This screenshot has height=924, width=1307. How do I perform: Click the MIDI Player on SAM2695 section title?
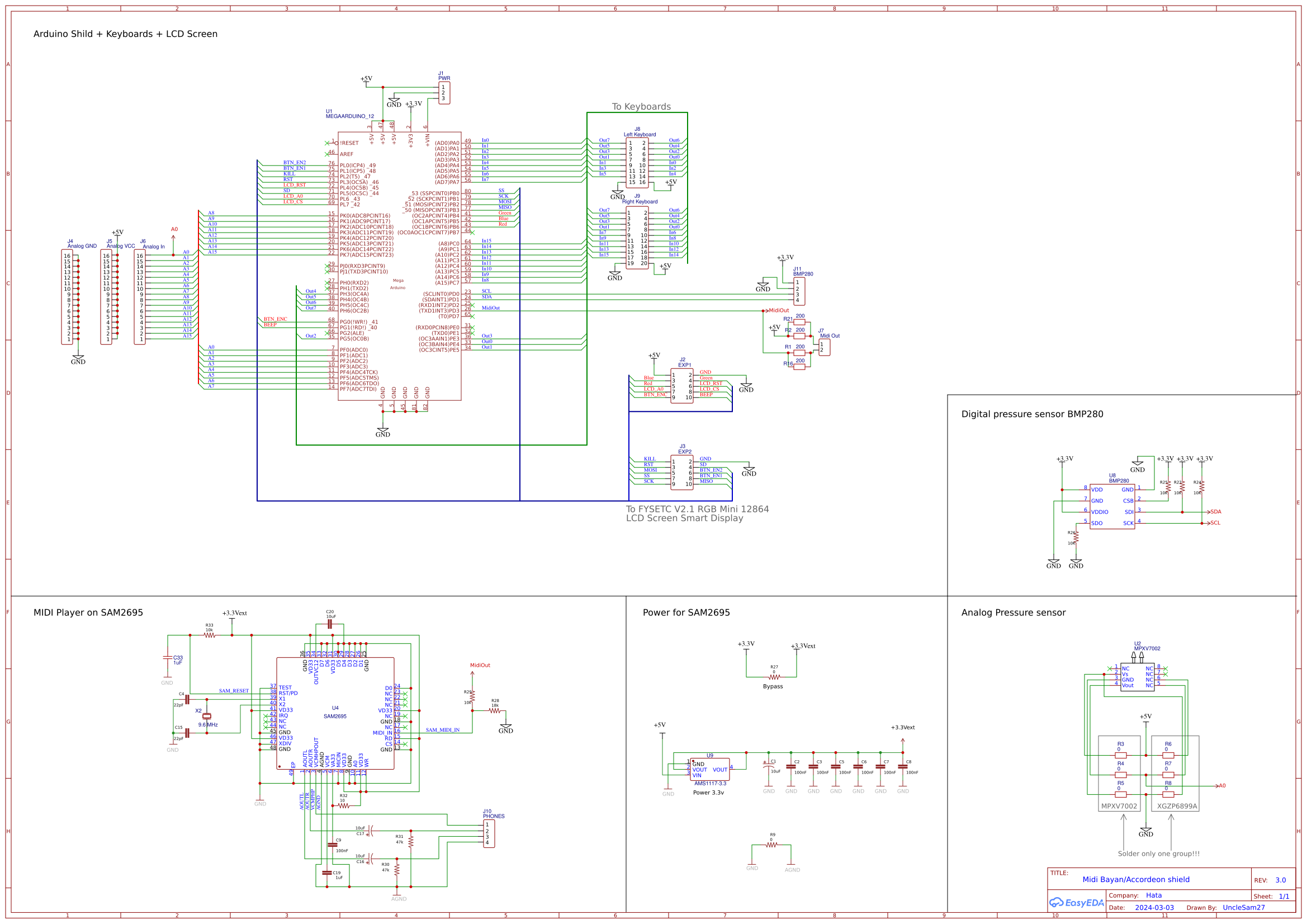(88, 613)
